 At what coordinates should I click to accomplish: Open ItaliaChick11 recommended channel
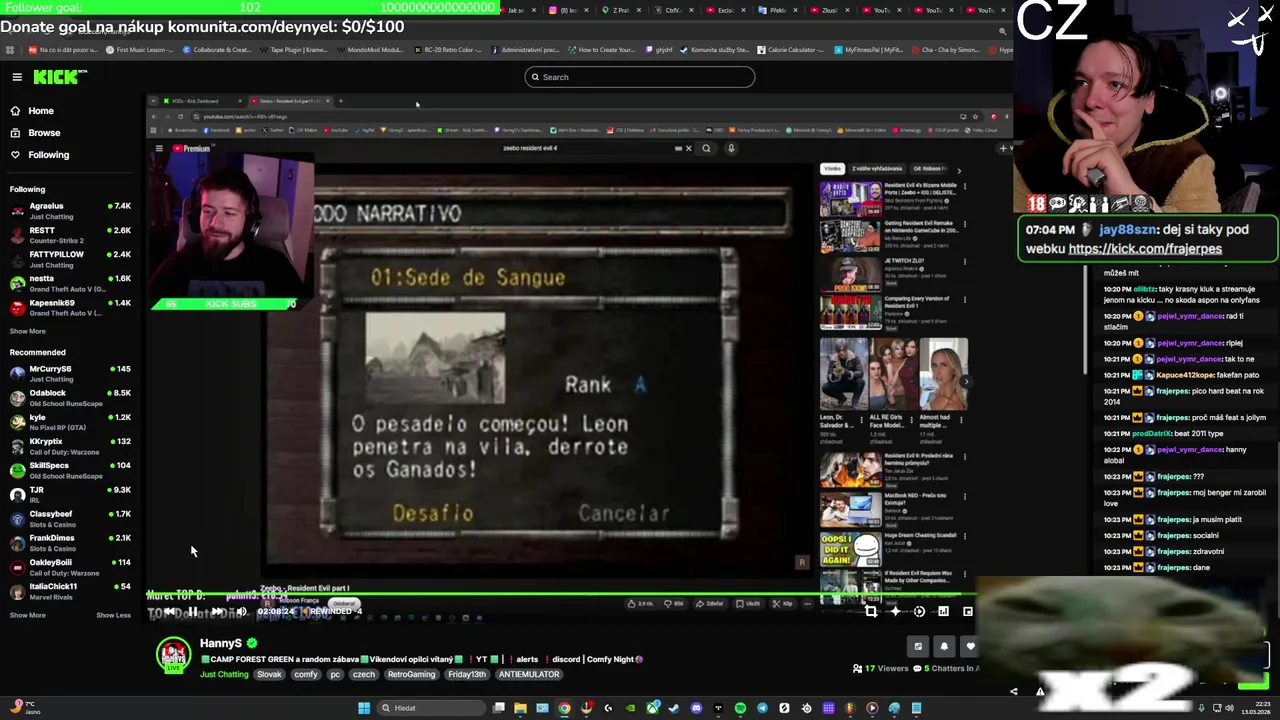coord(70,590)
